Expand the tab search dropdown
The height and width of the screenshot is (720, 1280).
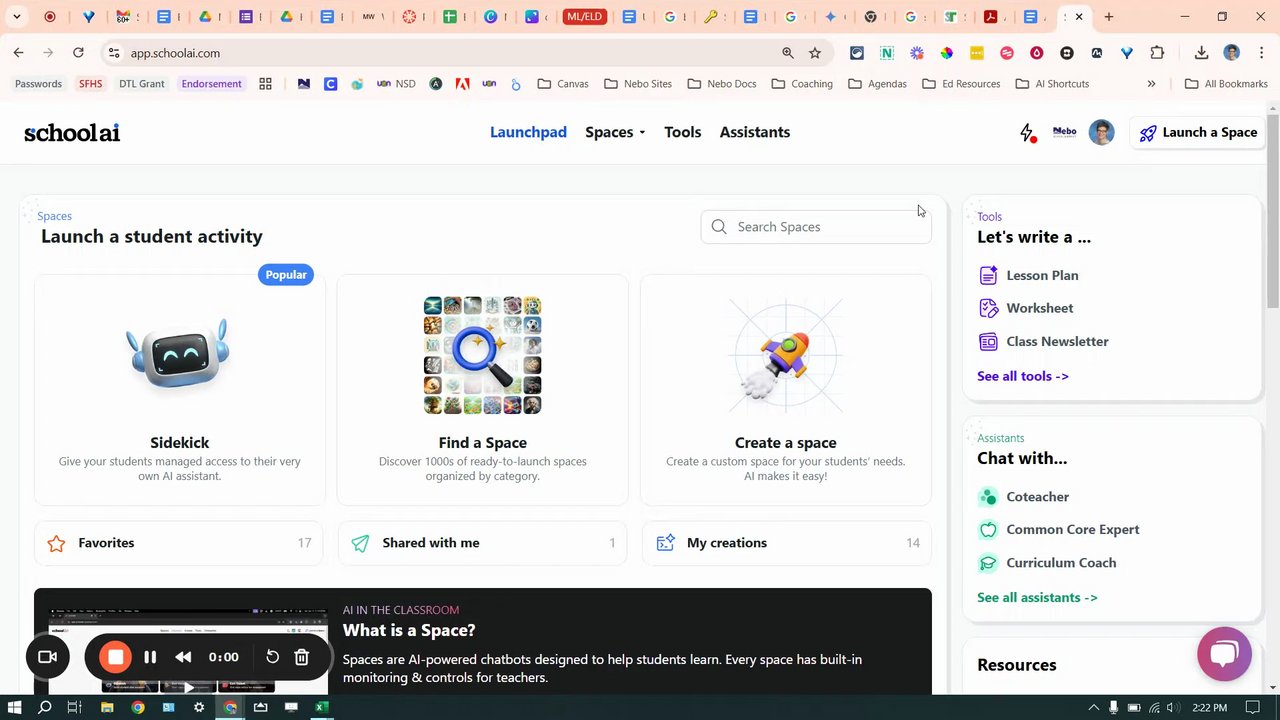tap(17, 17)
